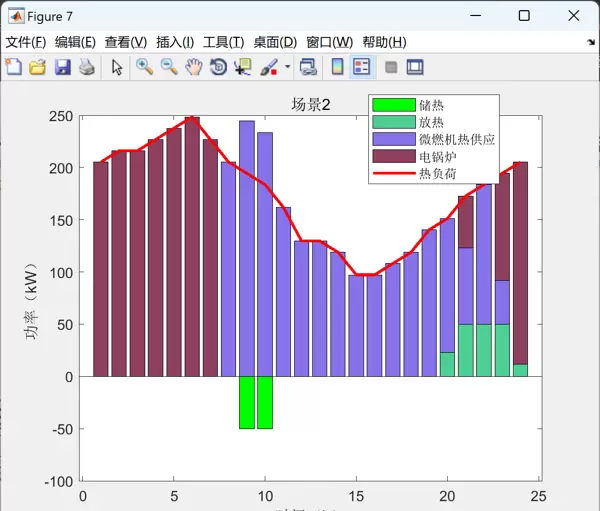Pick the Data Cursor tool
Viewport: 600px width, 511px height.
242,67
